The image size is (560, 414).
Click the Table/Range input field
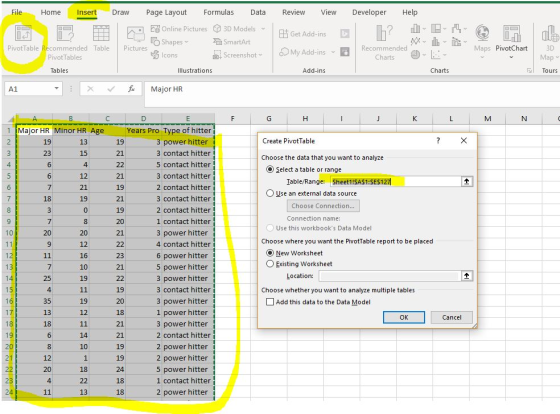coord(395,181)
